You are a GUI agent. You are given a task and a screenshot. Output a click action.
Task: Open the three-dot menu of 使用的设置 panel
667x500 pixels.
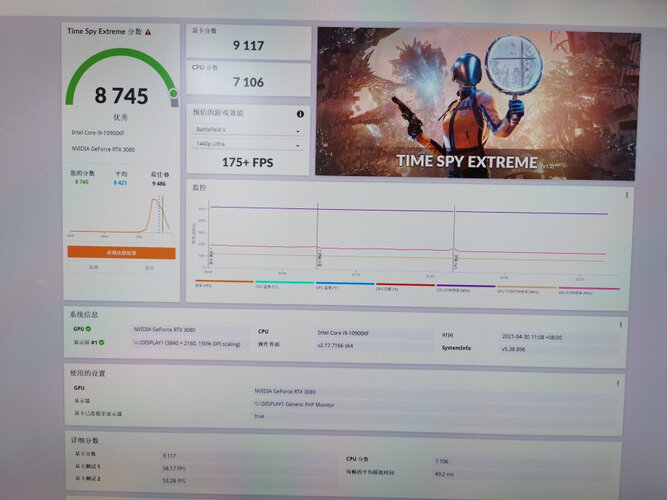click(618, 383)
